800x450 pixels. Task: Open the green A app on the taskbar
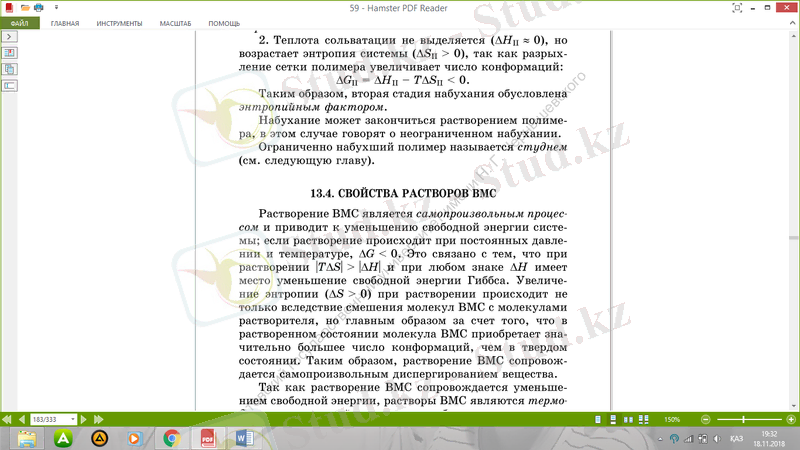(63, 438)
